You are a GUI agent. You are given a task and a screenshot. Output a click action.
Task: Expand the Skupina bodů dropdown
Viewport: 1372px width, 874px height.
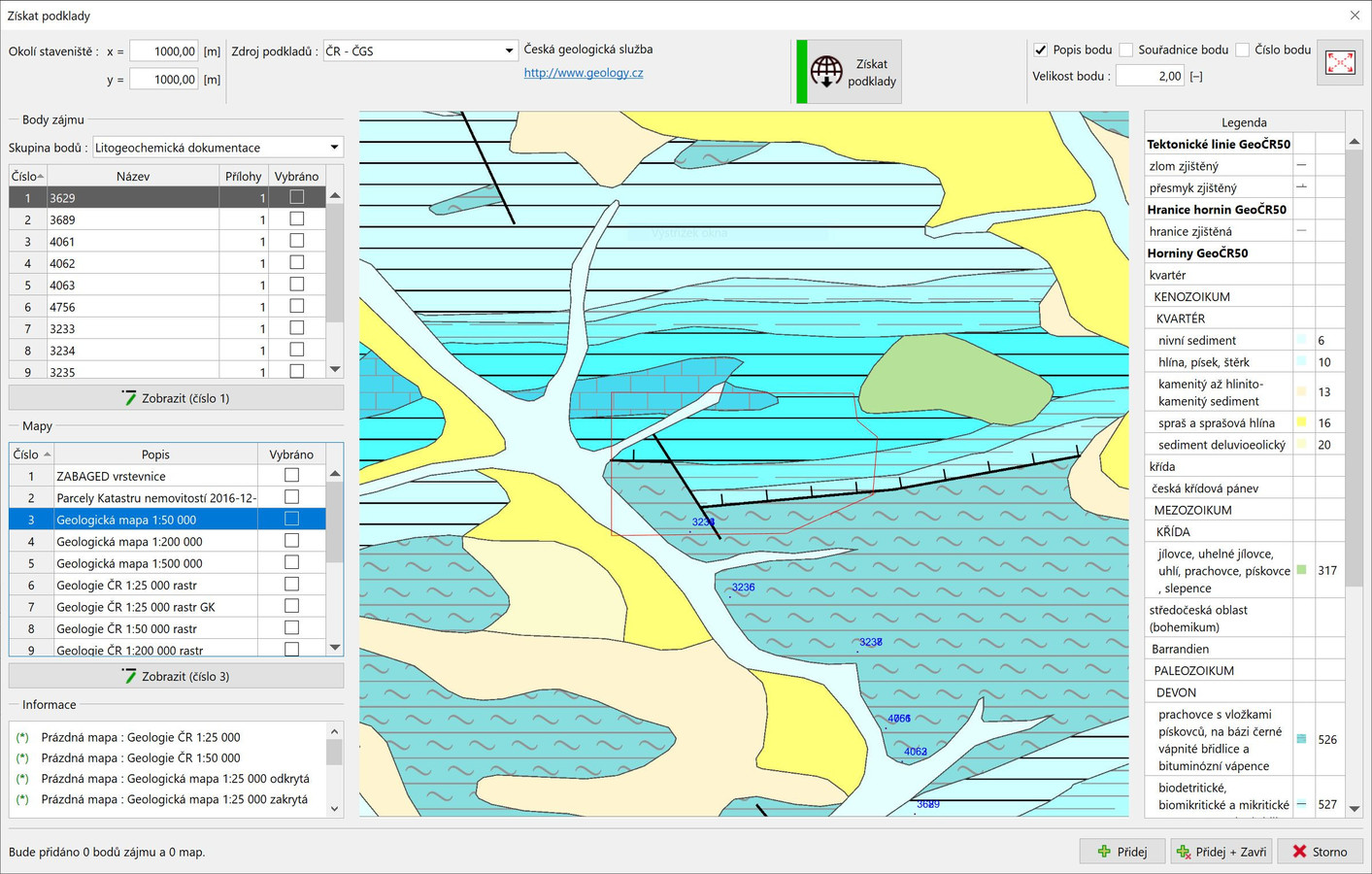pyautogui.click(x=334, y=148)
